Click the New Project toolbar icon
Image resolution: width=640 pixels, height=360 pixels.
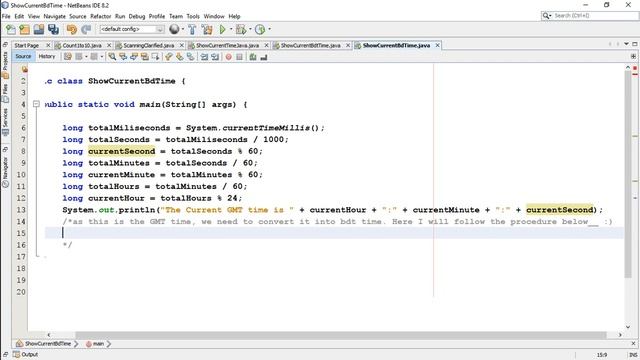coord(24,29)
